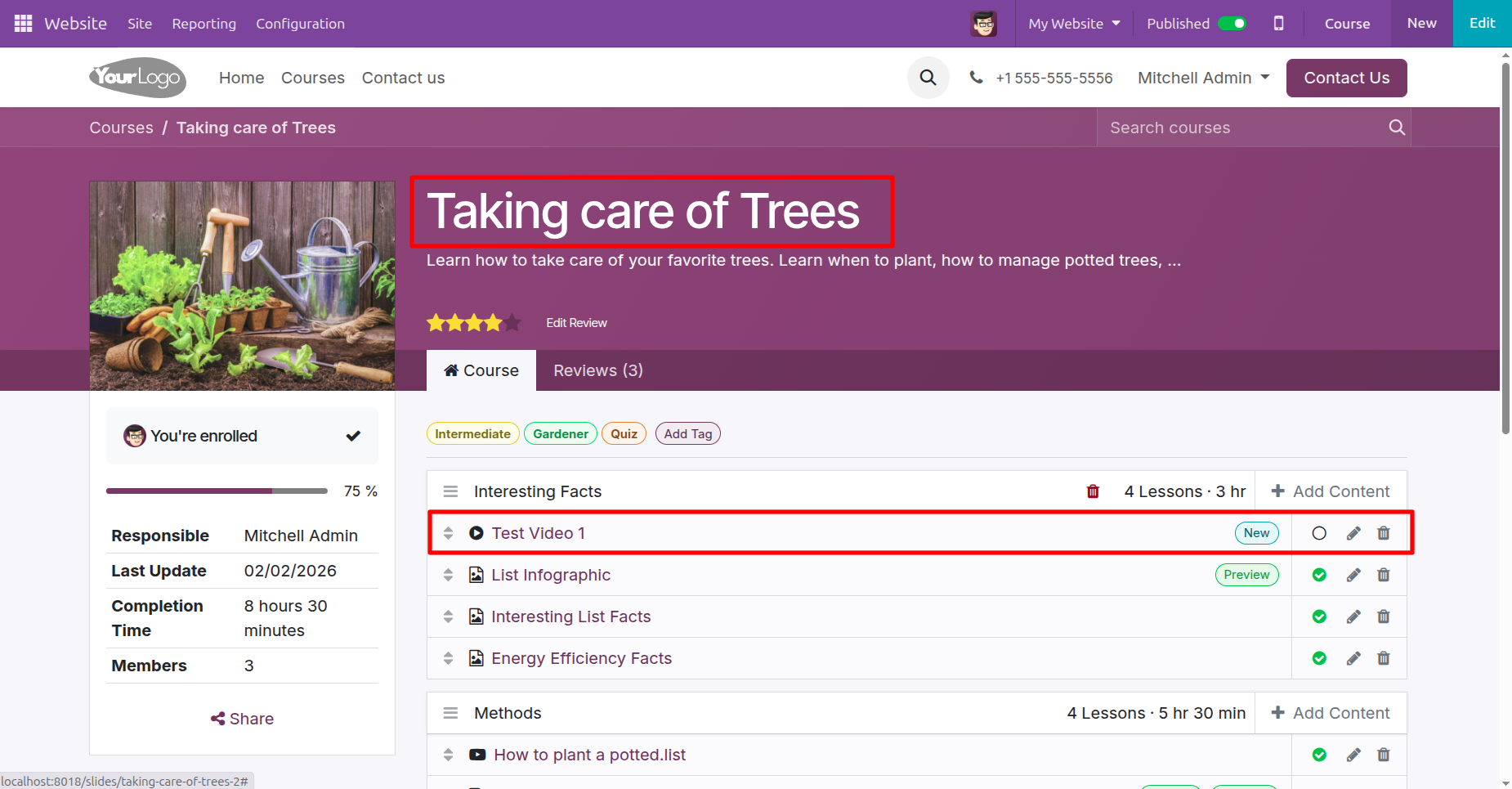The height and width of the screenshot is (789, 1512).
Task: Open the Configuration menu
Action: pos(300,24)
